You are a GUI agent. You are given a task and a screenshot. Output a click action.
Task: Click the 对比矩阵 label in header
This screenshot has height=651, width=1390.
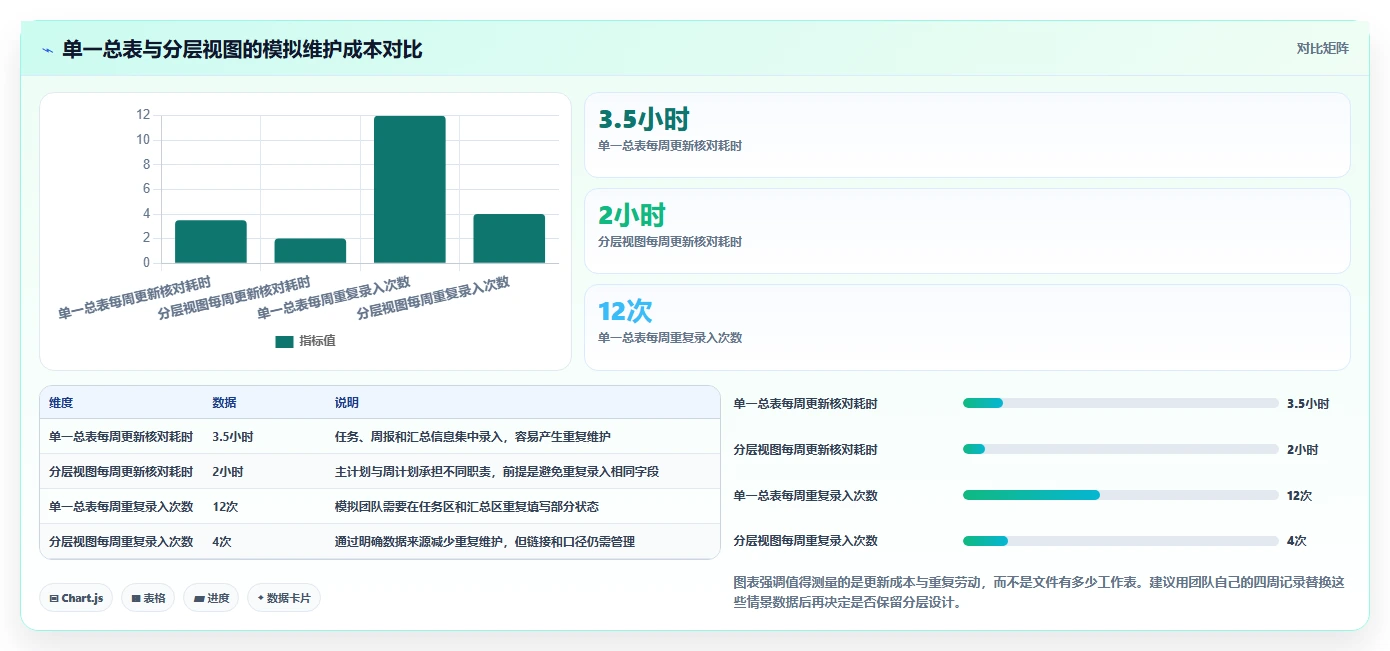[x=1322, y=48]
